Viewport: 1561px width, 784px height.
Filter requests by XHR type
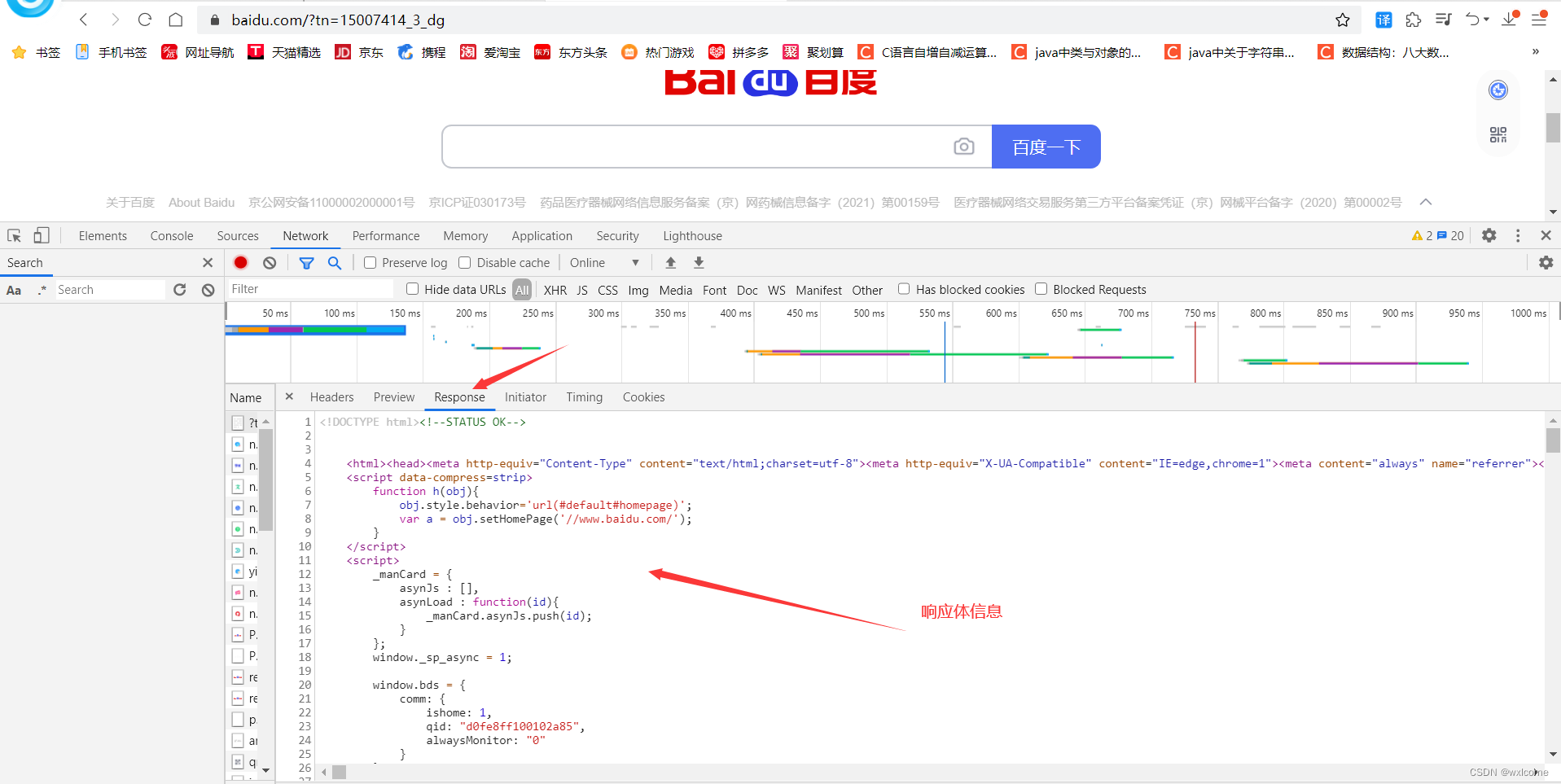555,290
